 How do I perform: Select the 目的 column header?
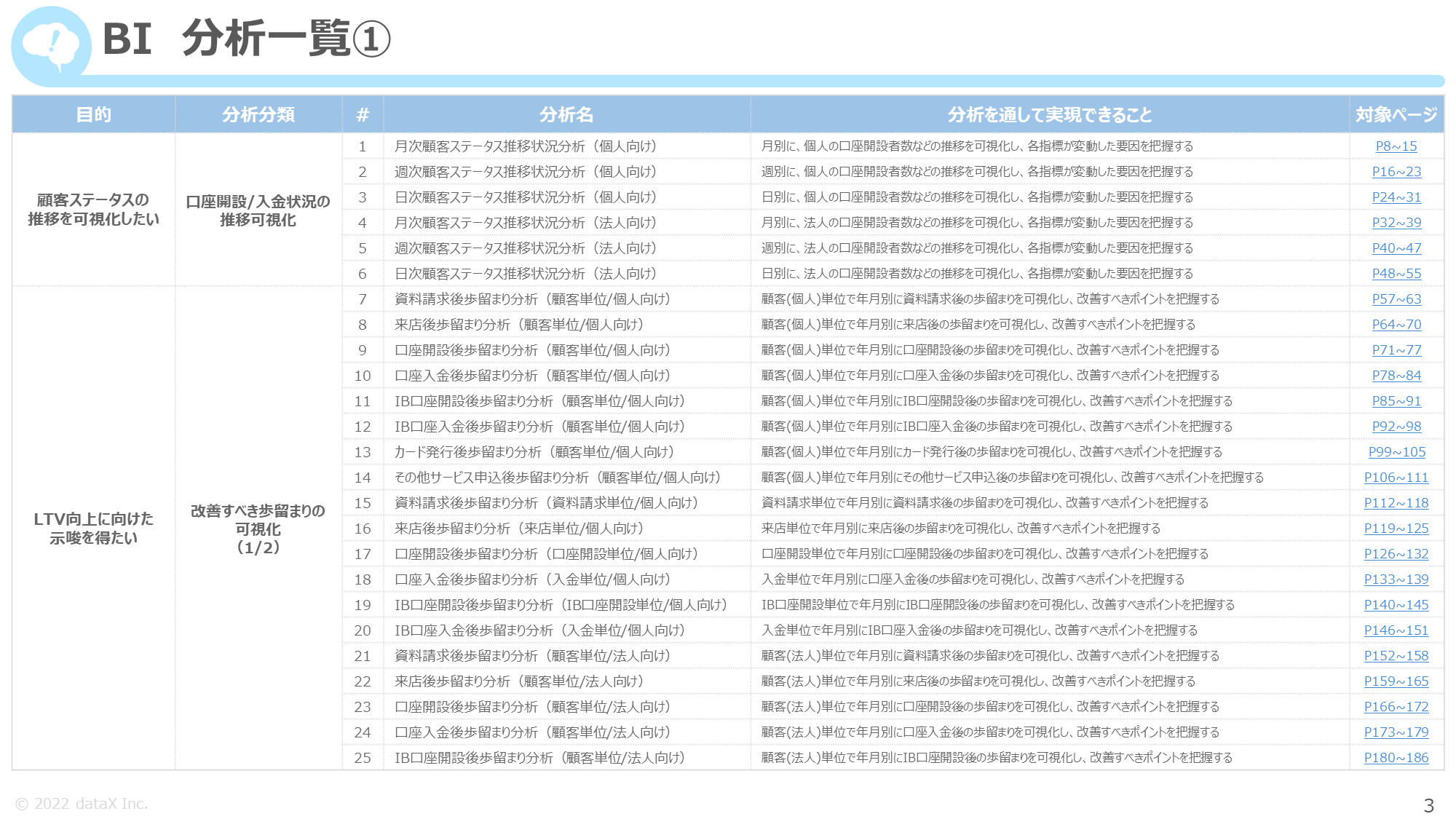click(x=94, y=114)
